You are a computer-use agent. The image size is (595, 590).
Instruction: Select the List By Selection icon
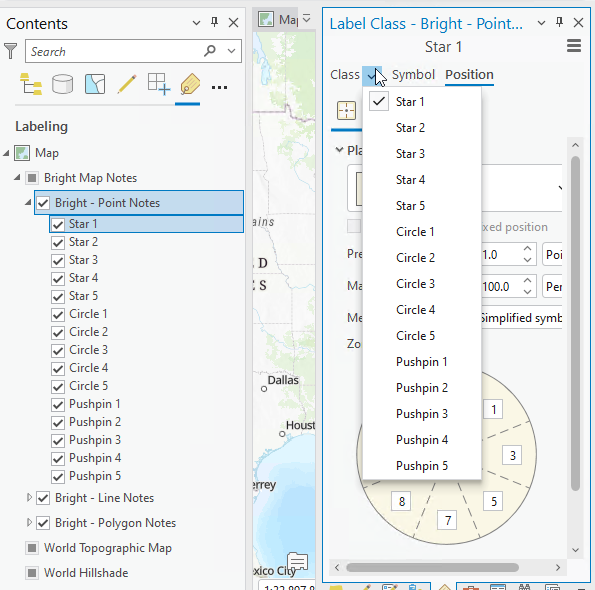pyautogui.click(x=95, y=84)
